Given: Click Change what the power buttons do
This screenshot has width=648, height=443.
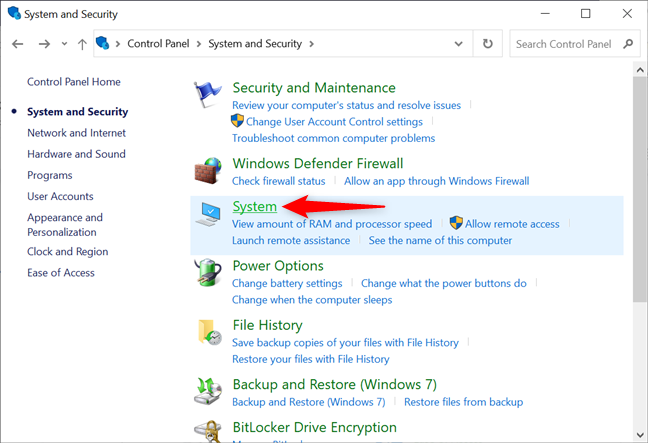Looking at the screenshot, I should click(x=444, y=283).
